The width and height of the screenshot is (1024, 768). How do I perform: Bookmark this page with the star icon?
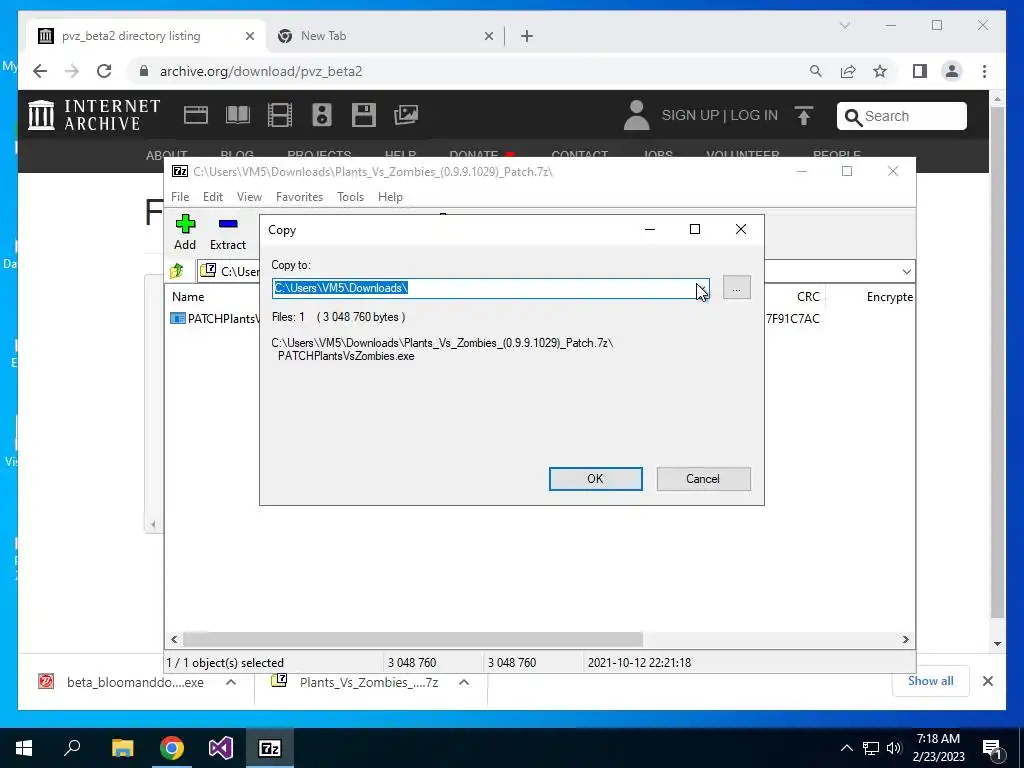880,71
